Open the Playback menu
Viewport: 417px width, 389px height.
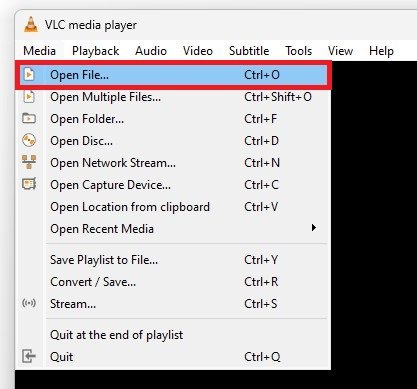96,51
